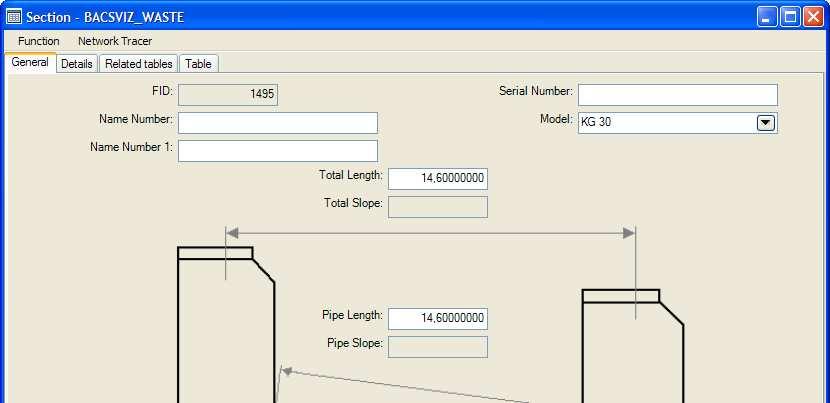Click the Total Slope field
This screenshot has width=830, height=403.
point(438,207)
